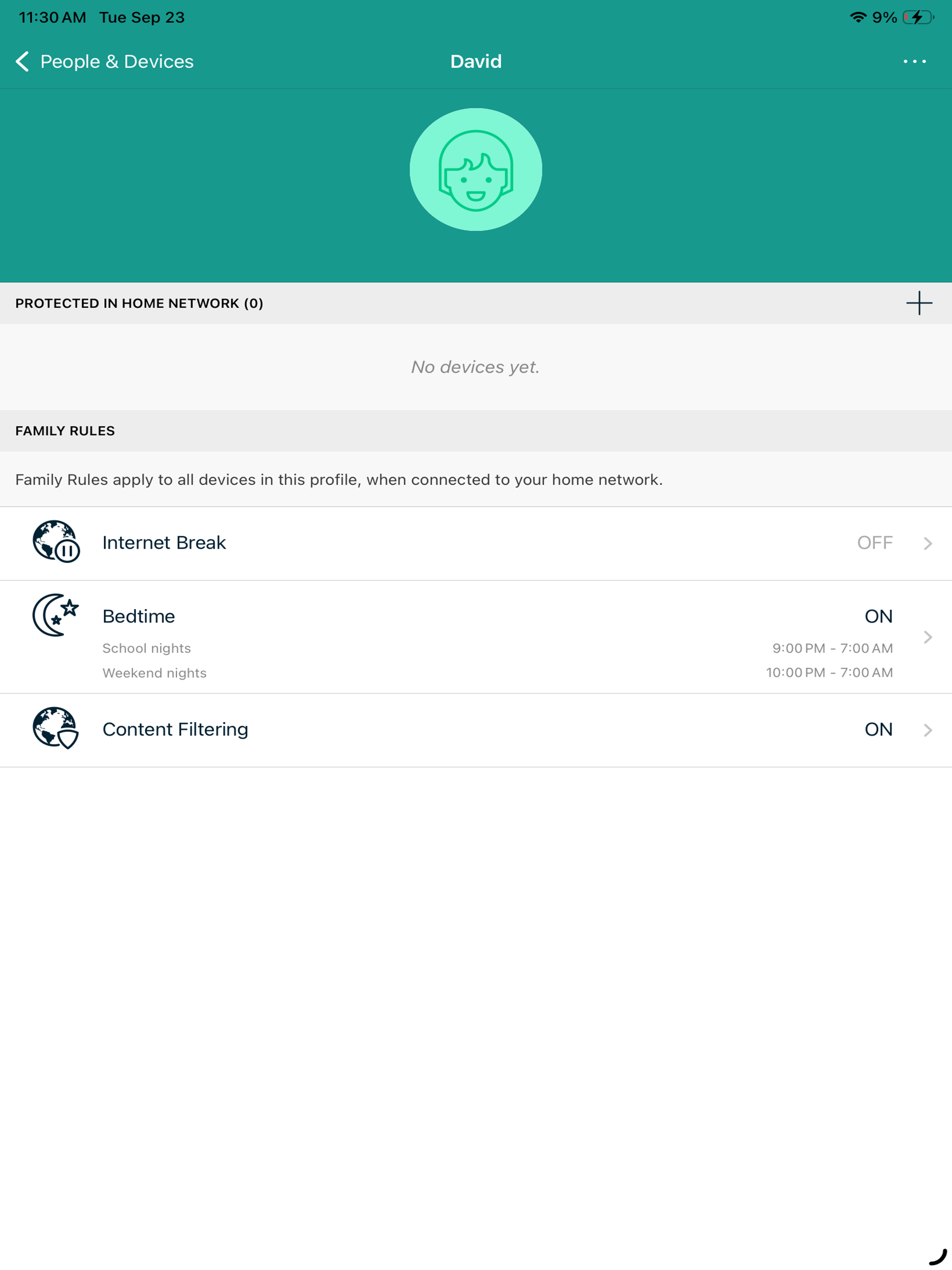Viewport: 952px width, 1270px height.
Task: Open the Bedtime rule settings
Action: coord(476,637)
